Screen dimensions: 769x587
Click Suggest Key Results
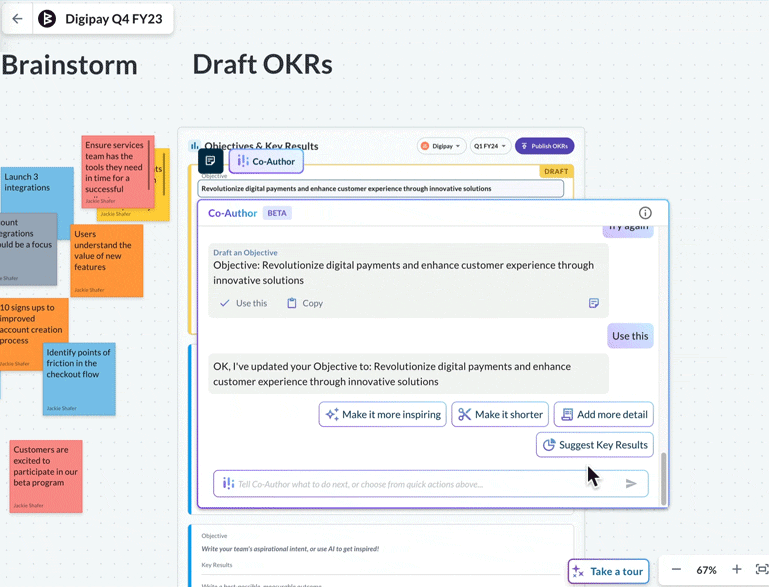pos(594,445)
